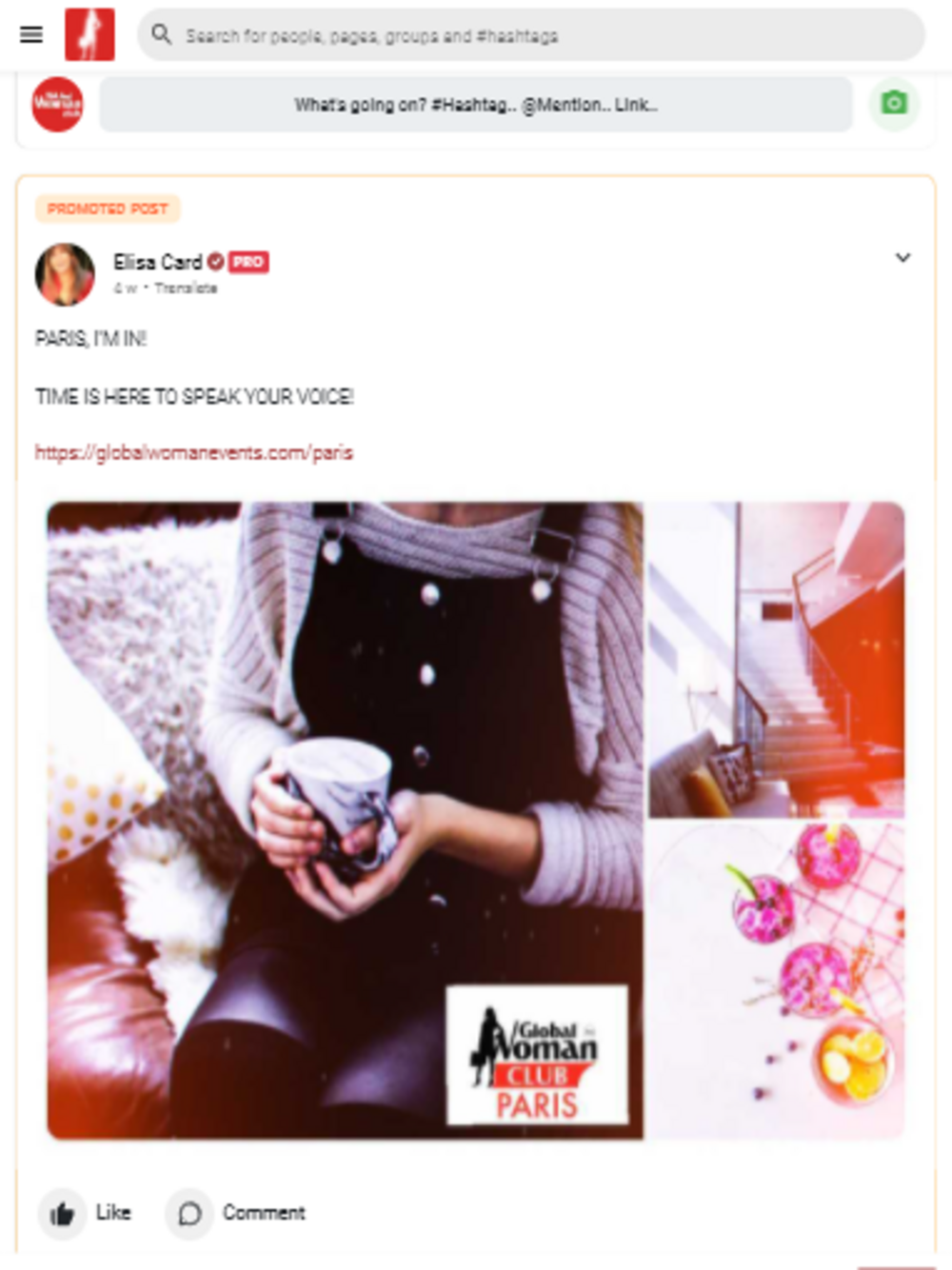952x1270 pixels.
Task: Click the Promoted Post label
Action: tap(108, 208)
